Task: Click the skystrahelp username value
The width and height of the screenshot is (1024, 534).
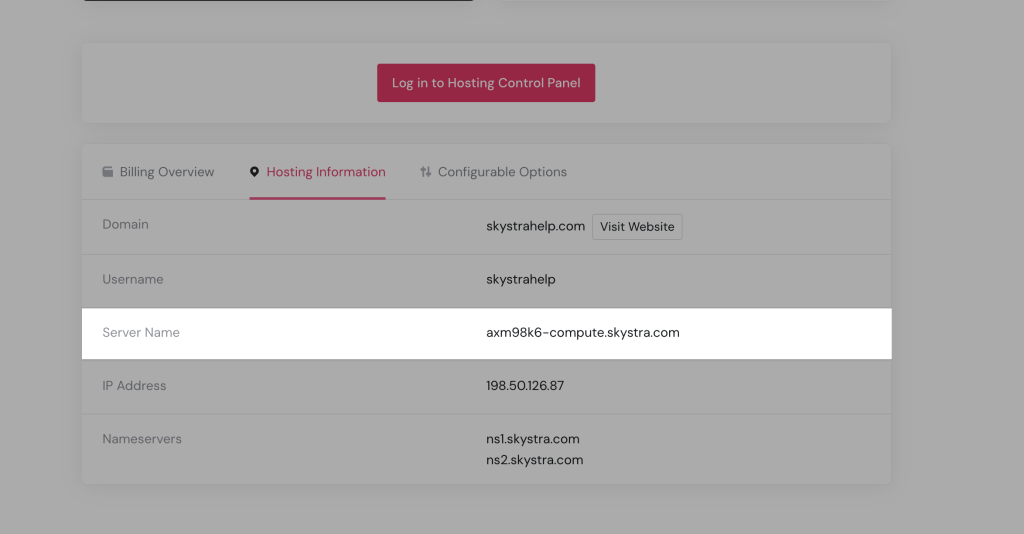Action: click(x=520, y=280)
